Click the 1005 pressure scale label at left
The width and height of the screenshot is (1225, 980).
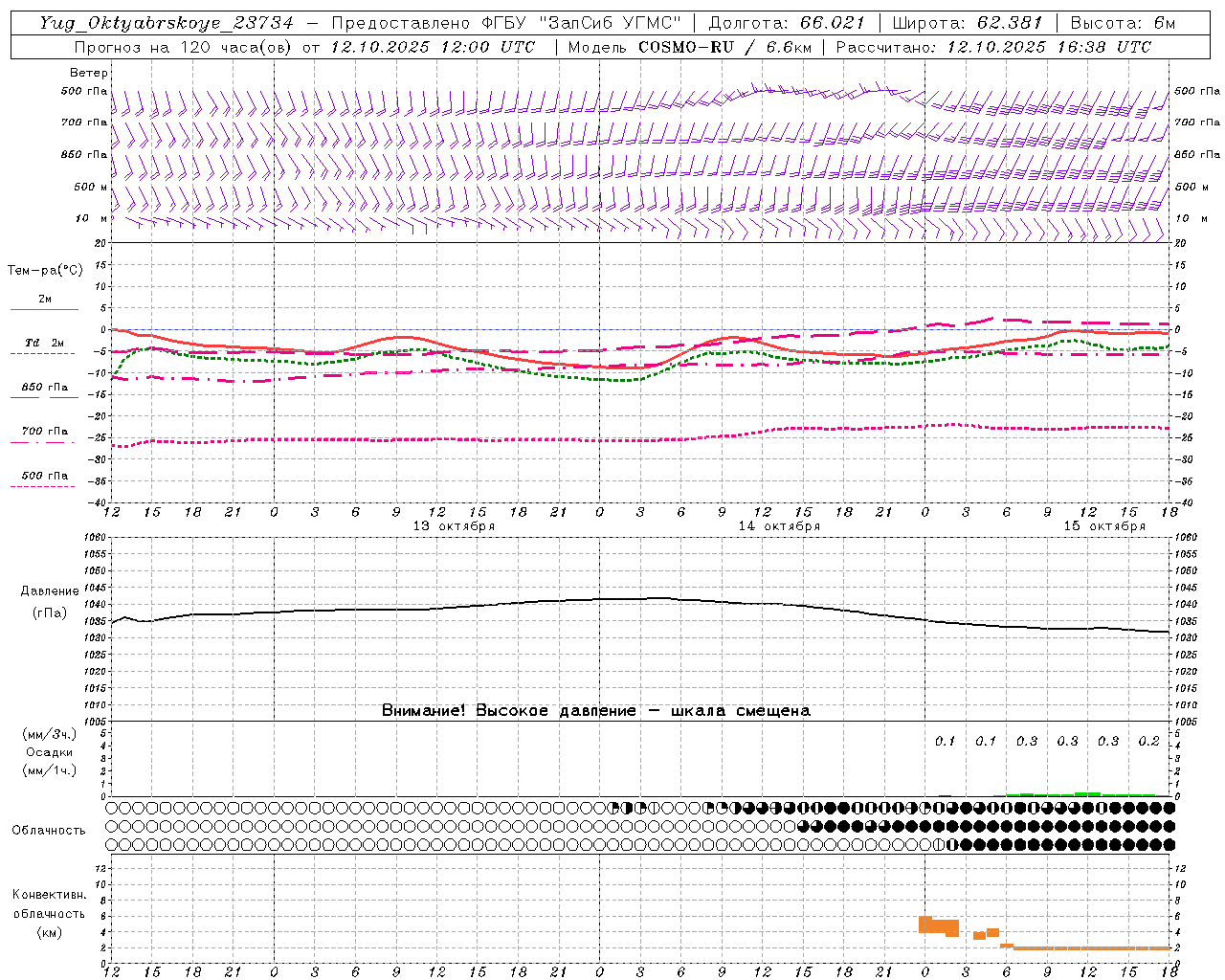[x=96, y=722]
